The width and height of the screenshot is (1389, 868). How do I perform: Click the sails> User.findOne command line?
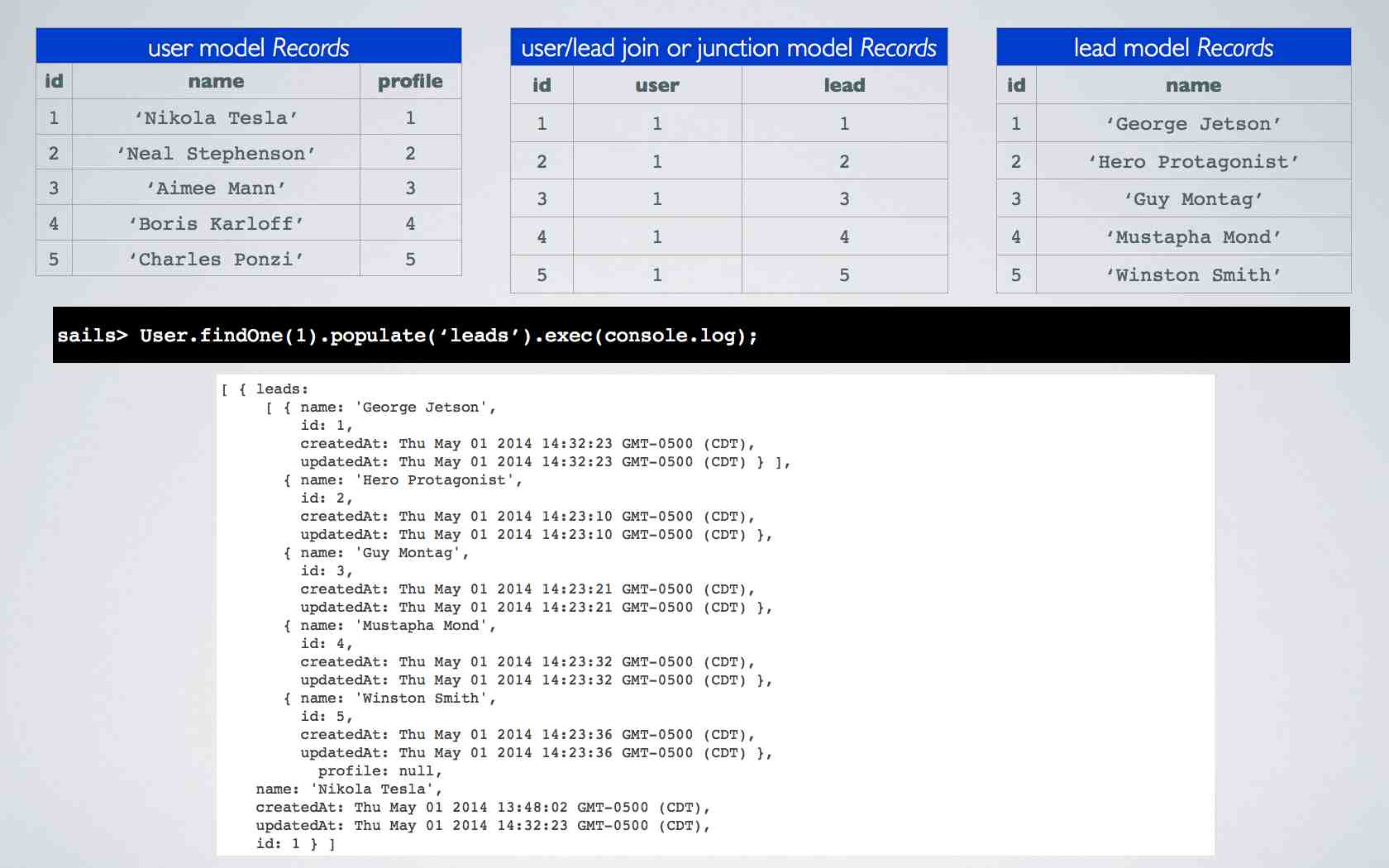click(701, 335)
